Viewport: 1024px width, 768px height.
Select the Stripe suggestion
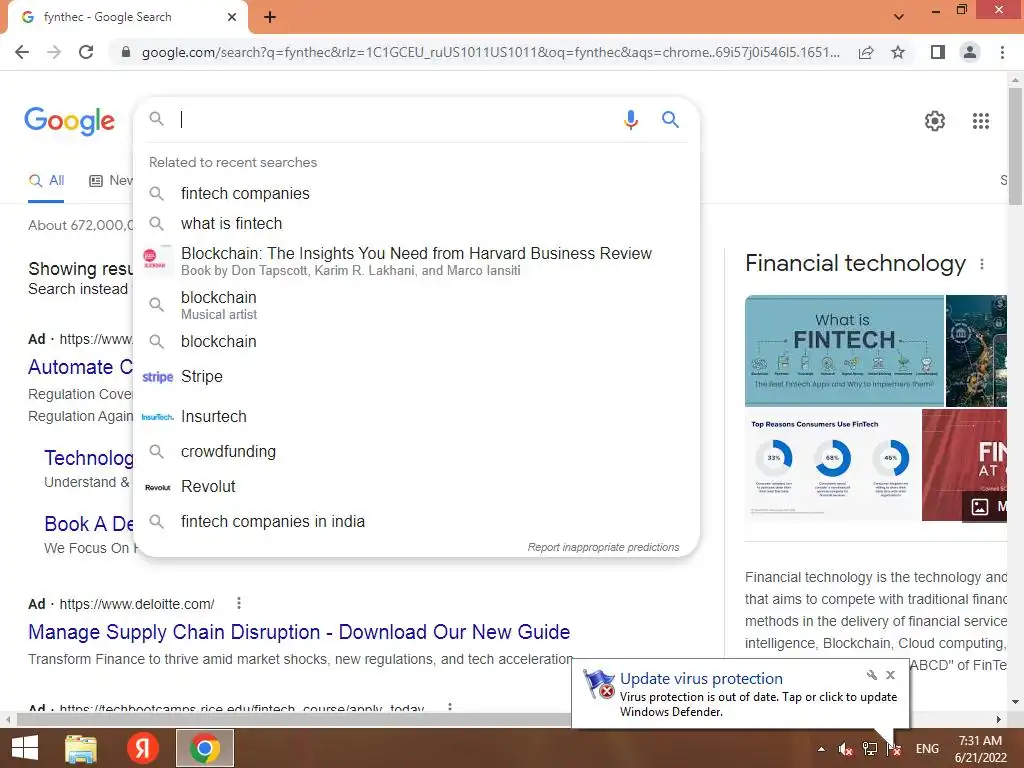416,376
